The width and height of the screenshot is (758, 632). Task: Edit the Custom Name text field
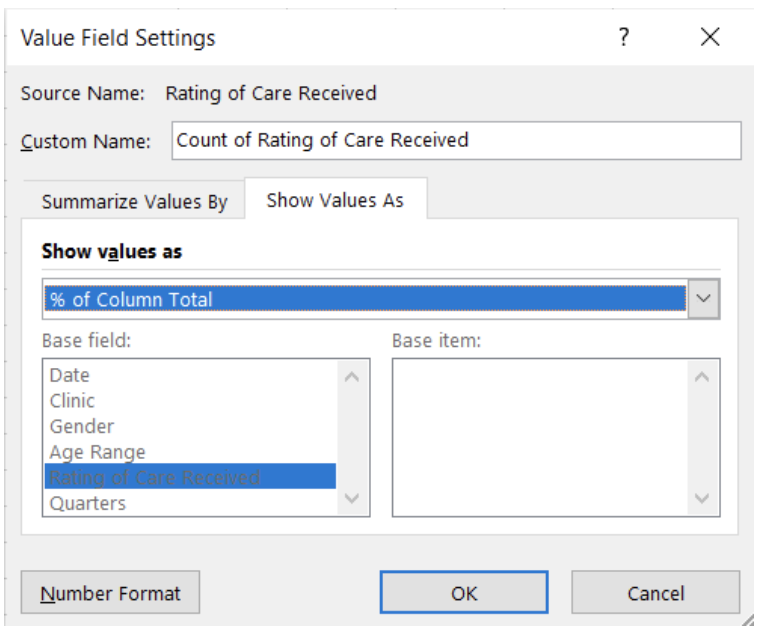point(456,141)
